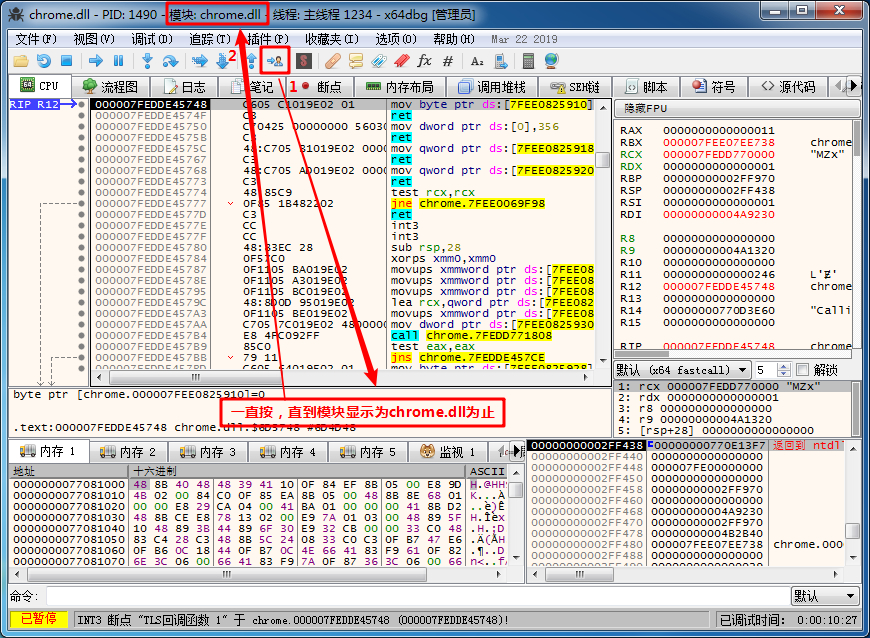870x638 pixels.
Task: Open the 文件(F) menu
Action: [x=36, y=39]
